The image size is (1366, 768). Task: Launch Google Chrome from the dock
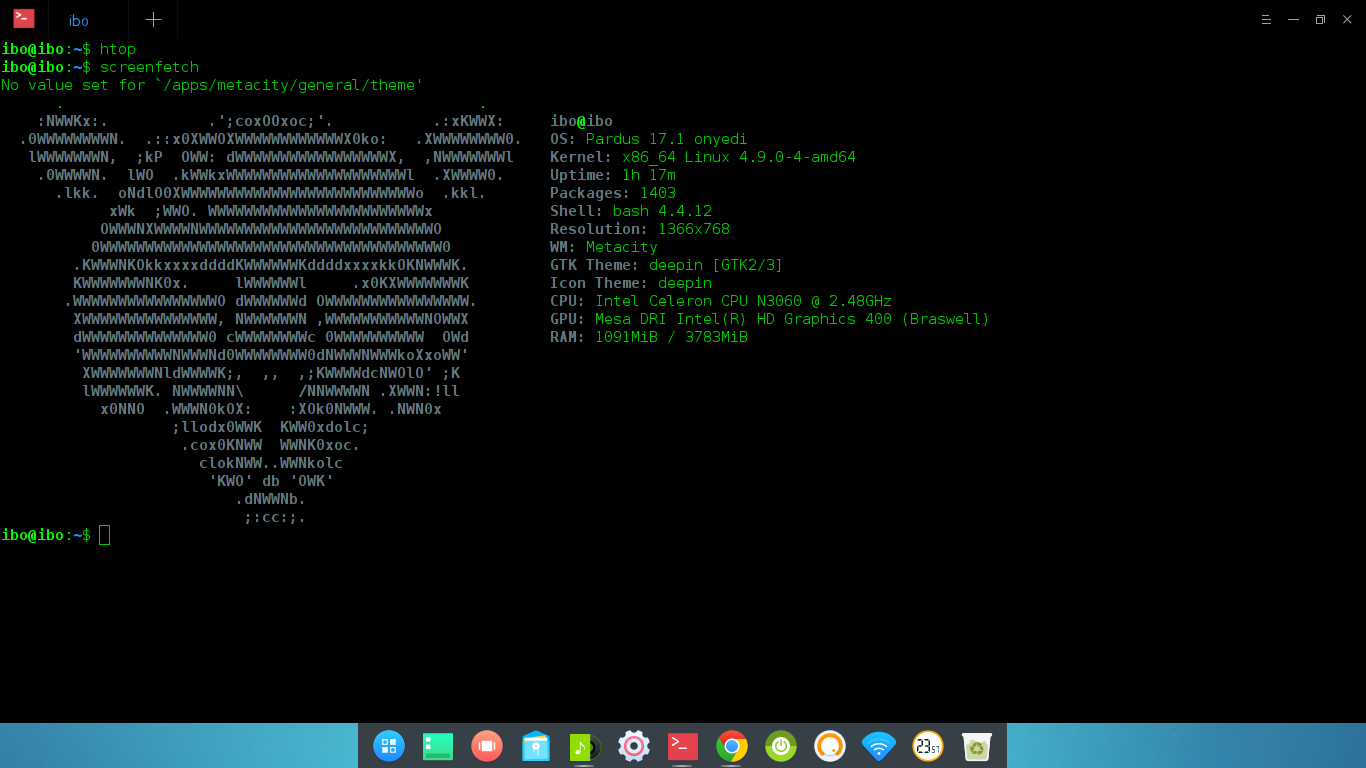(x=732, y=746)
